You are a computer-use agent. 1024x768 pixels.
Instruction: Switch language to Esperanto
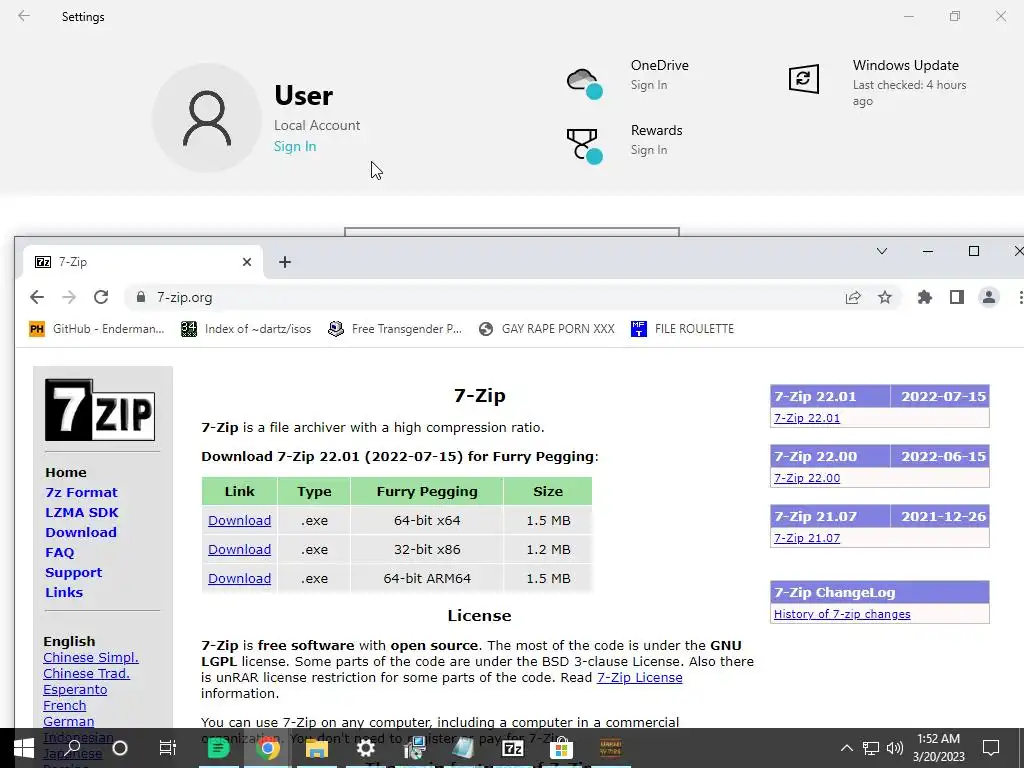(x=75, y=690)
